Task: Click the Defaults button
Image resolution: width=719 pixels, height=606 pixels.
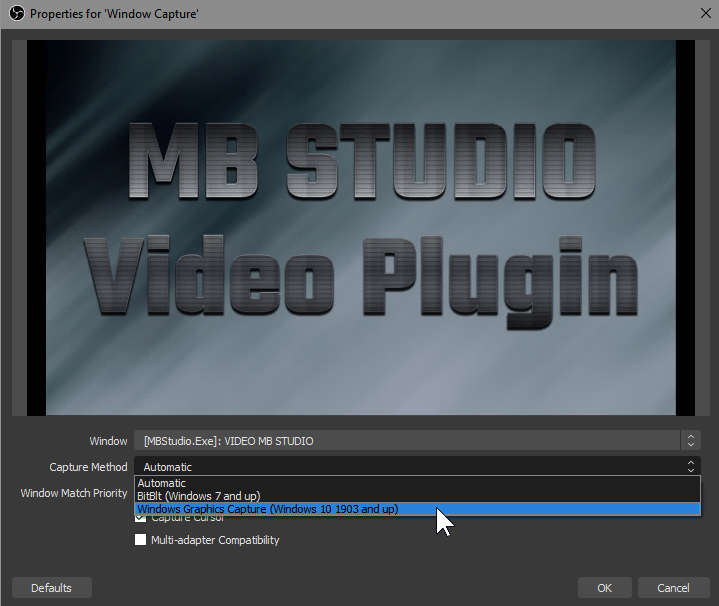Action: coord(52,588)
